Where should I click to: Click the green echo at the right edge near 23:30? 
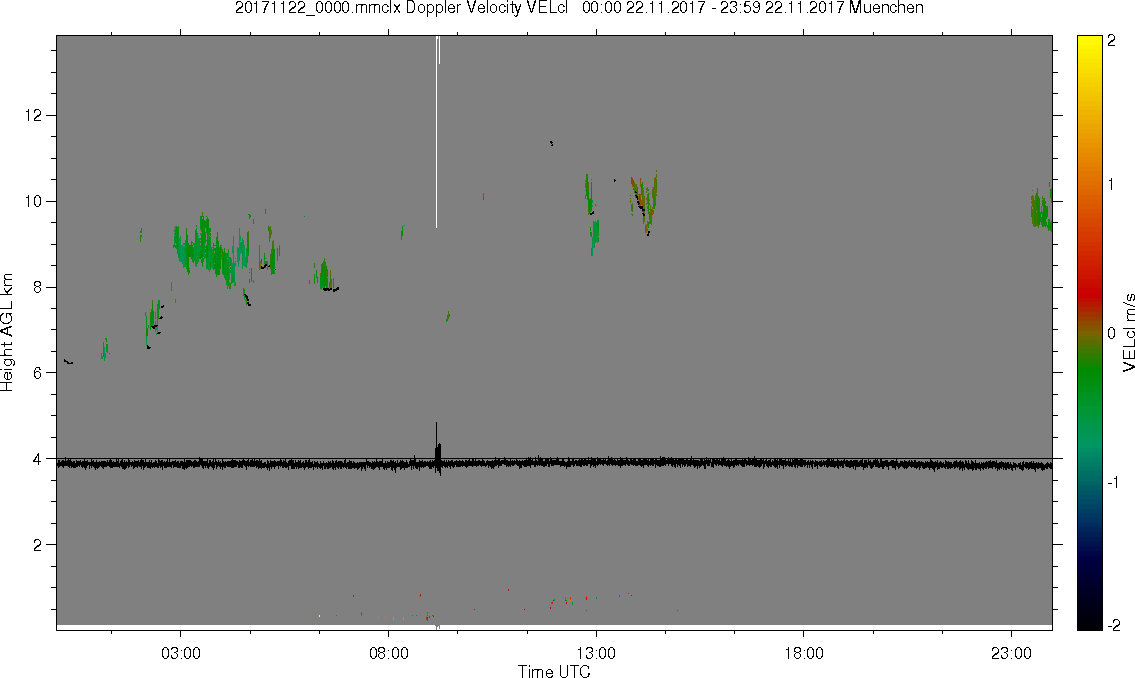1041,208
